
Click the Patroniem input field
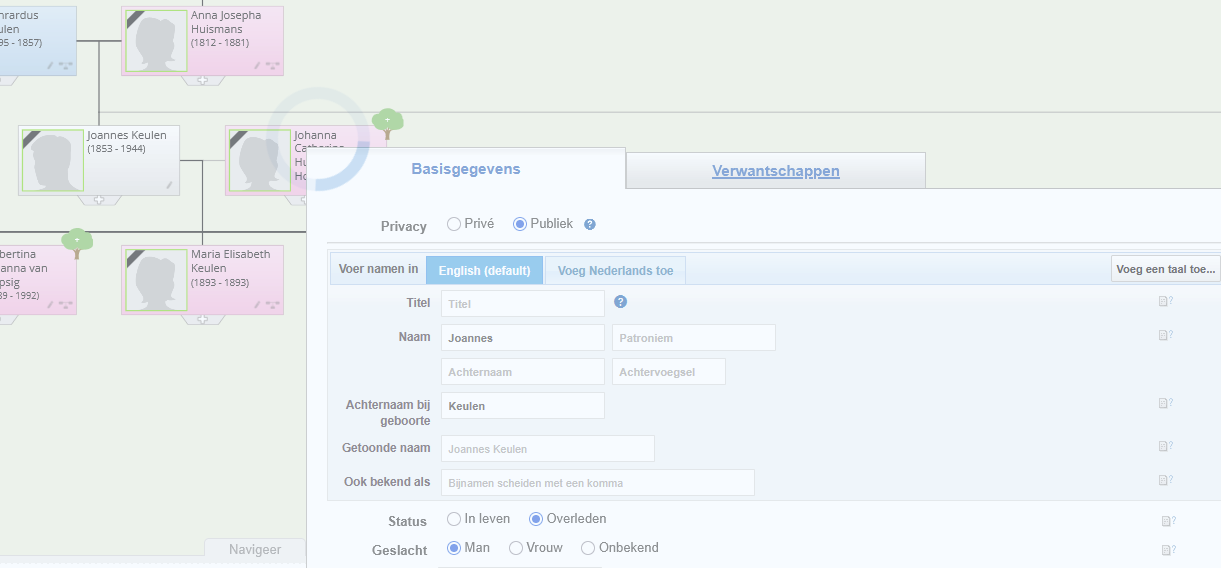click(693, 338)
